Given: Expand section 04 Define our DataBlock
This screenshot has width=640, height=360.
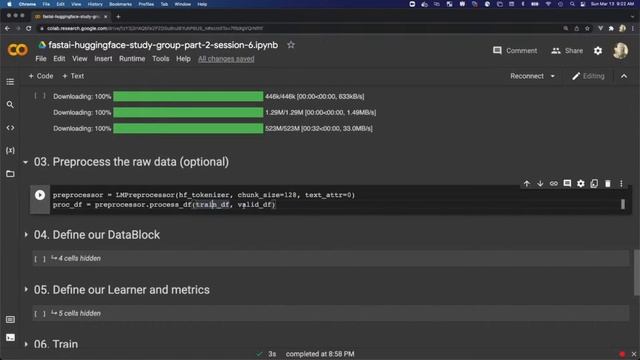Looking at the screenshot, I should tap(26, 235).
